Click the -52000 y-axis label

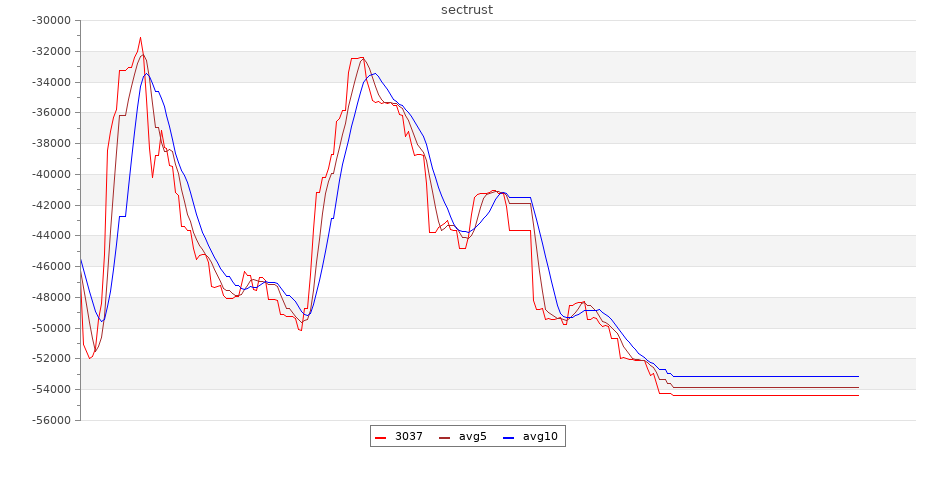pos(50,359)
